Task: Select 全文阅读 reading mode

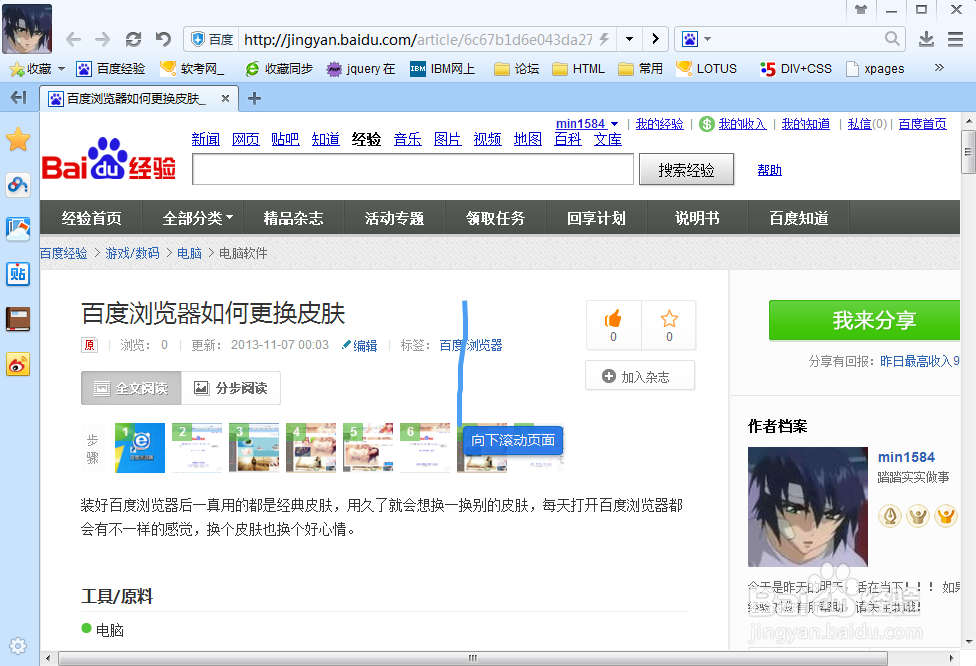Action: tap(131, 388)
